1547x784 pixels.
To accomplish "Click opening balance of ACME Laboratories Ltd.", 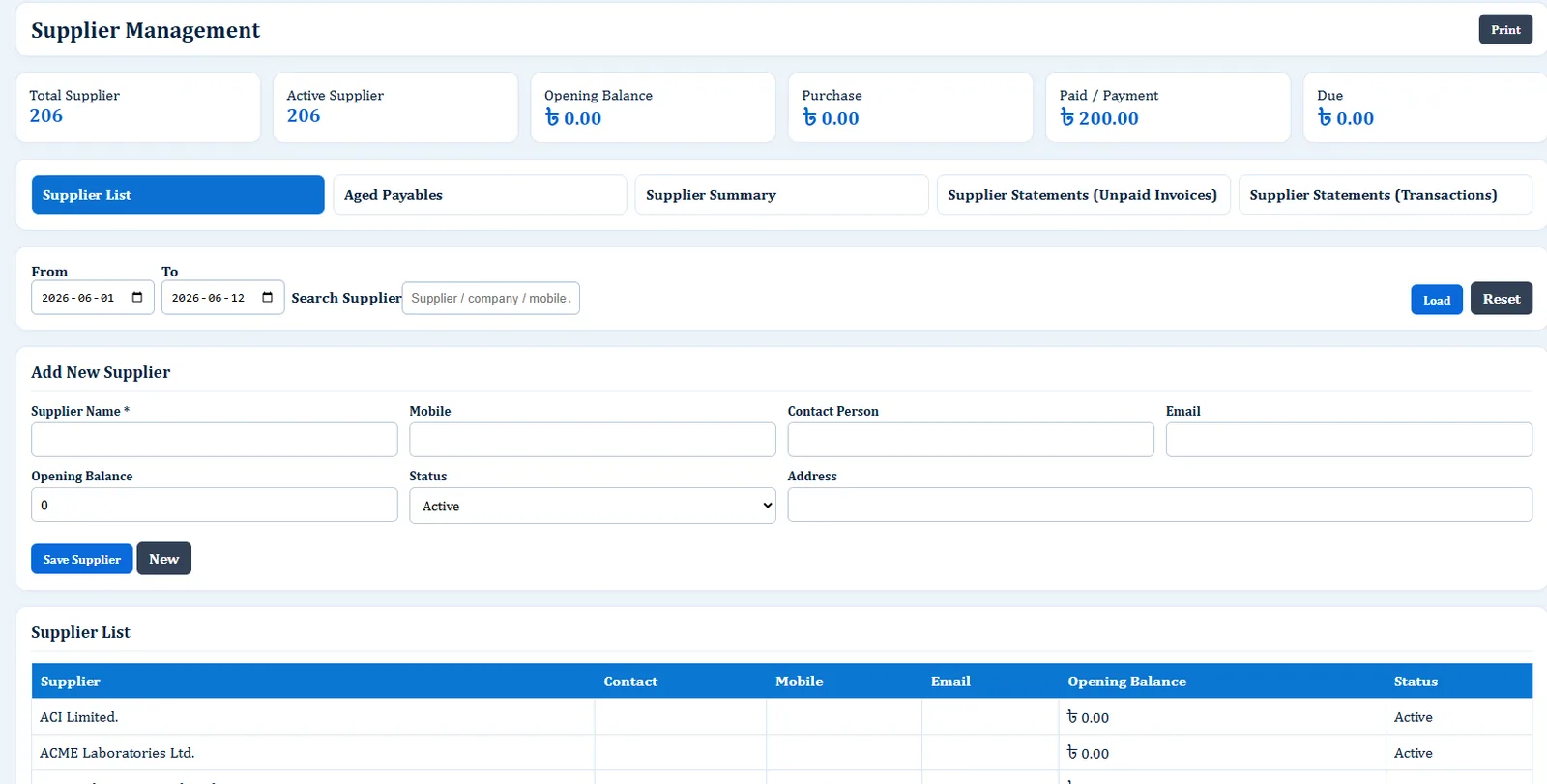I will (1088, 753).
